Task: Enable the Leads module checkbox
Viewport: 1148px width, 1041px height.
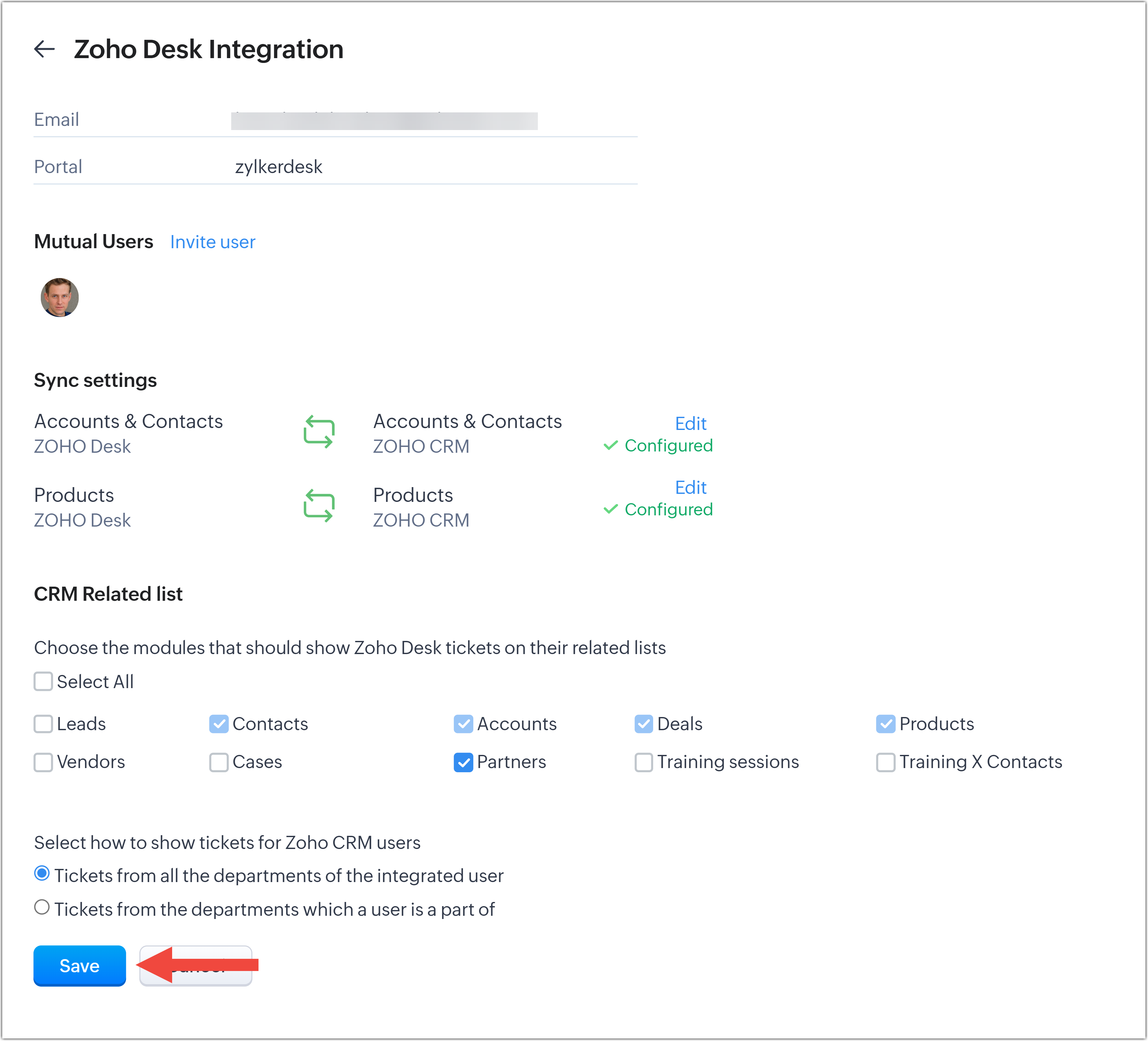Action: pos(43,724)
